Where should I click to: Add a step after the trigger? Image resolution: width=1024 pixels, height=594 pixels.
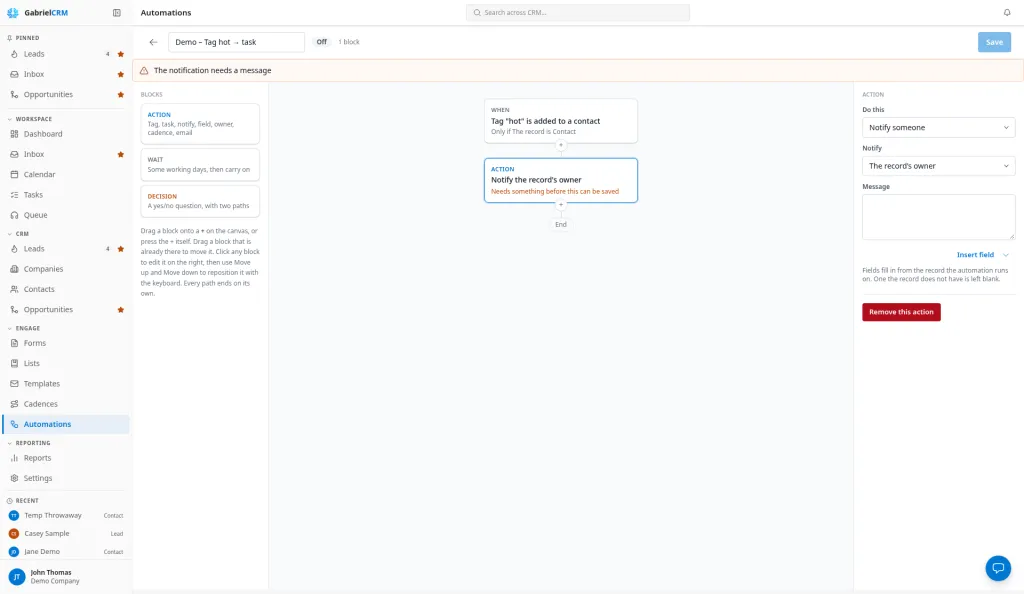click(x=560, y=145)
